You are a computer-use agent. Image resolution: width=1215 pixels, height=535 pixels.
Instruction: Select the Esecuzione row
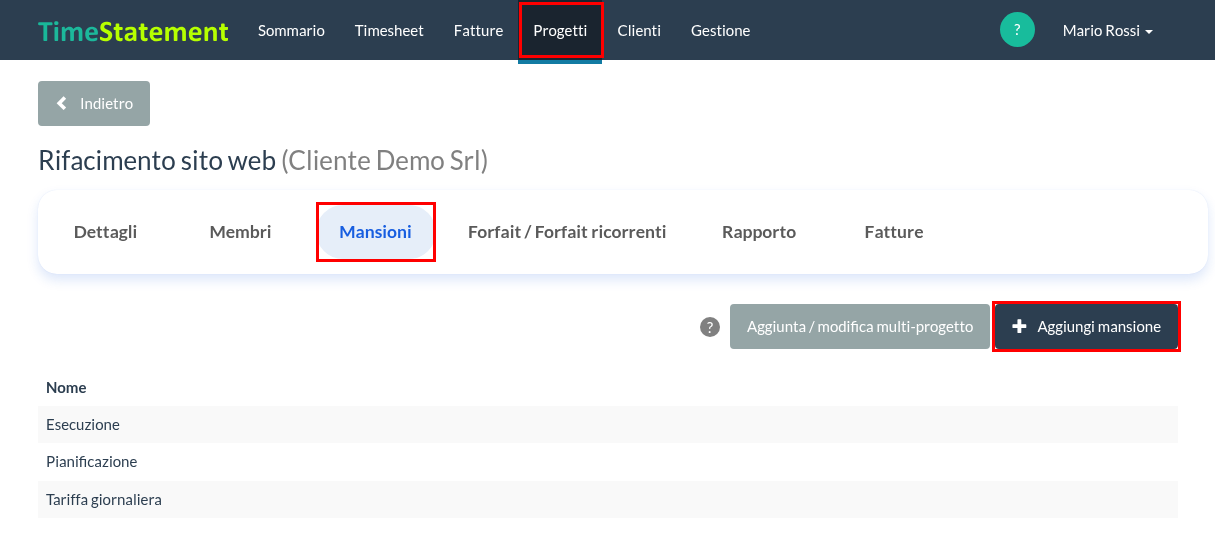(x=608, y=424)
